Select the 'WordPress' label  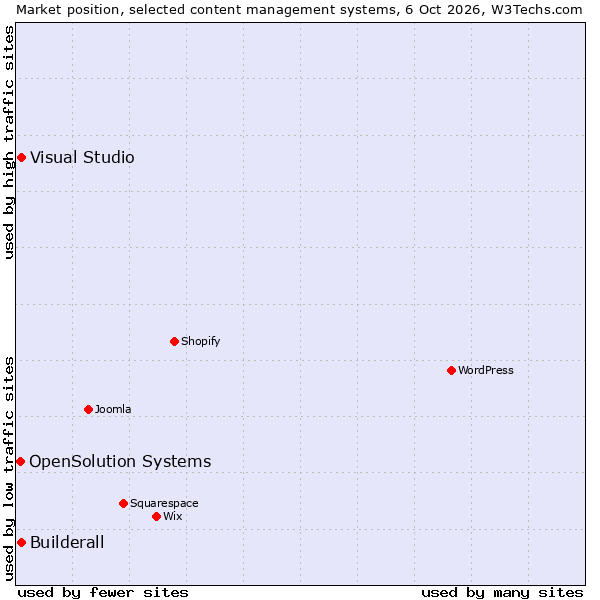point(486,370)
